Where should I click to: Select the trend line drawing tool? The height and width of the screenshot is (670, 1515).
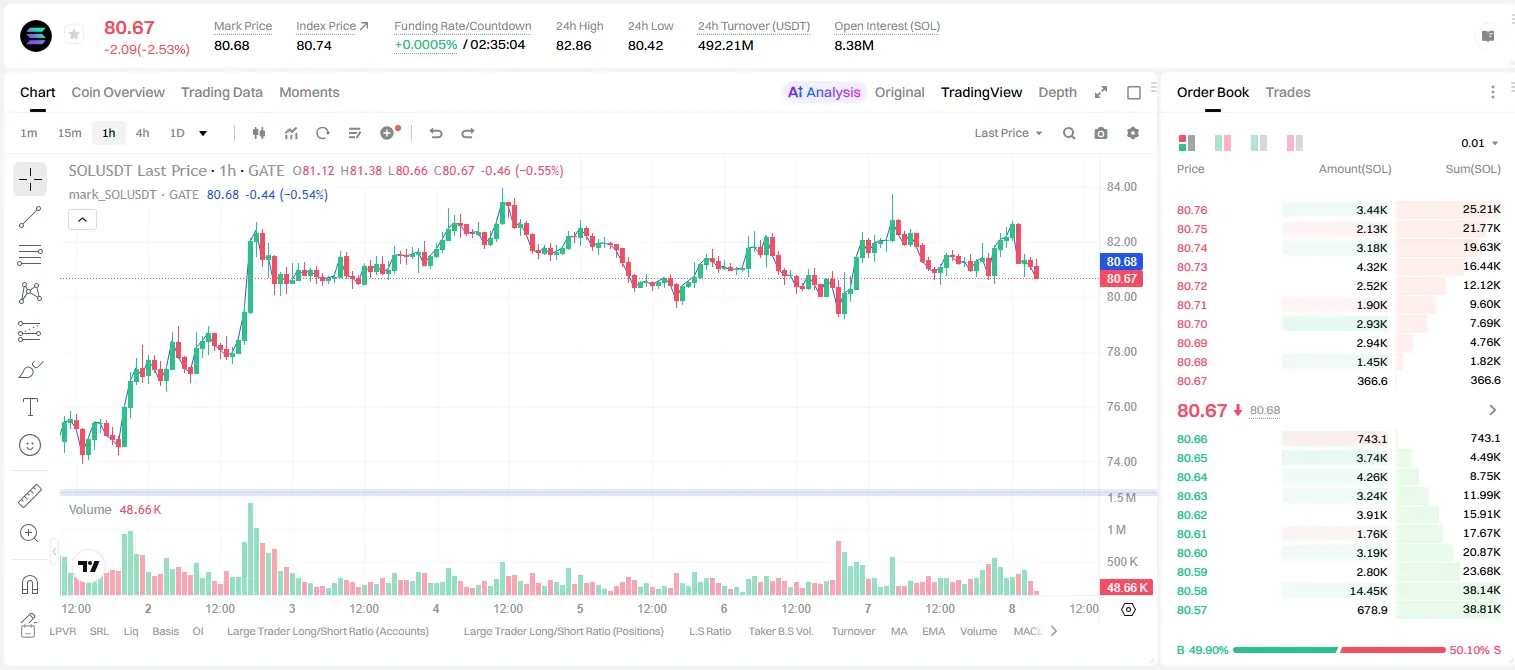30,217
